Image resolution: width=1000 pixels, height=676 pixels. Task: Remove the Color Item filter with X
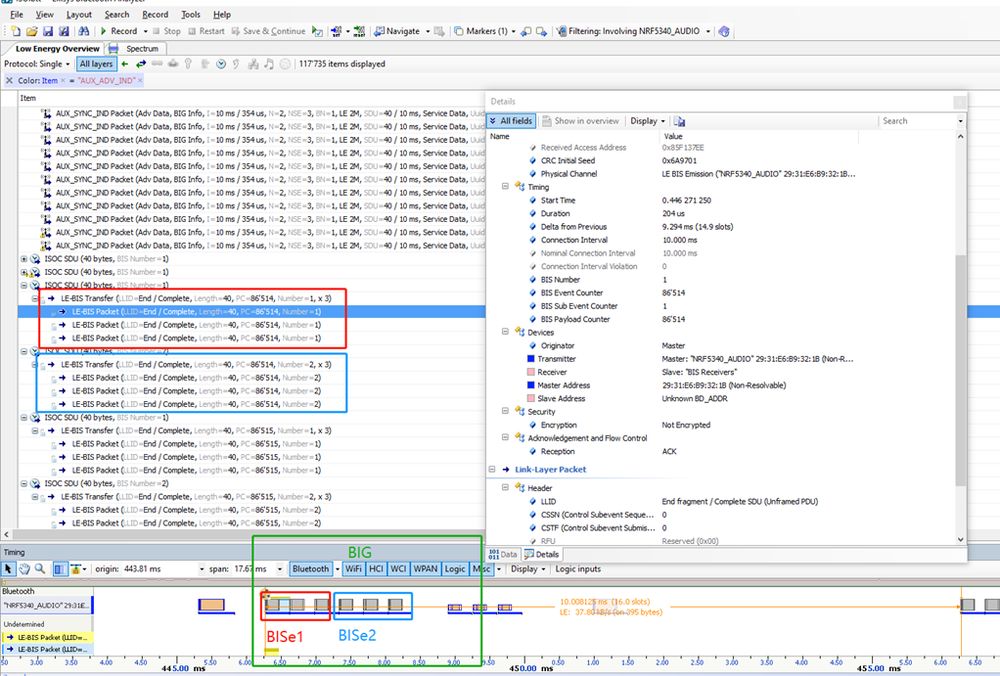9,80
